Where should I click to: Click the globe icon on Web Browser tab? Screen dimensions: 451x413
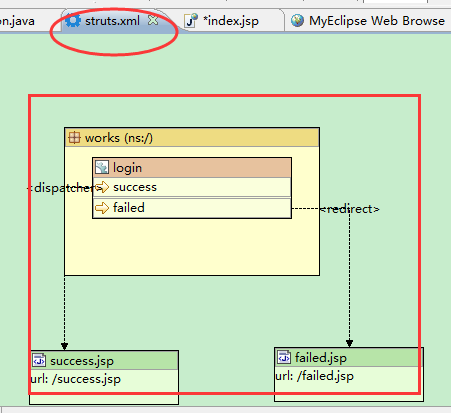pos(297,21)
